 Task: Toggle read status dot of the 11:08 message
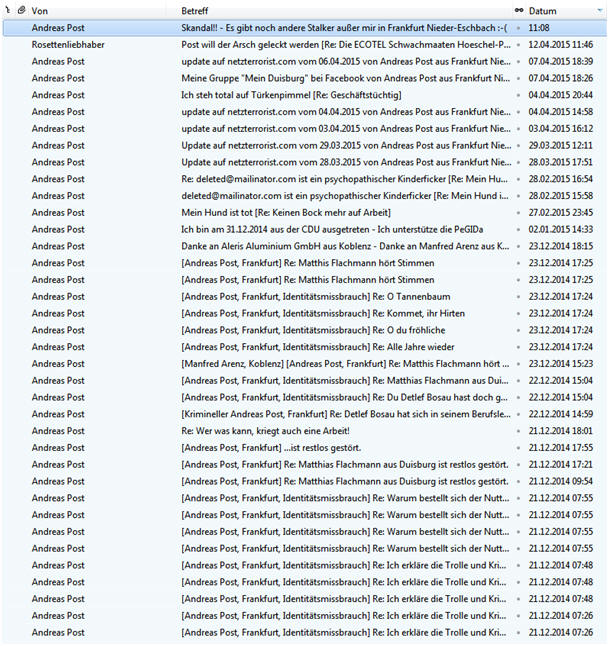(x=518, y=28)
